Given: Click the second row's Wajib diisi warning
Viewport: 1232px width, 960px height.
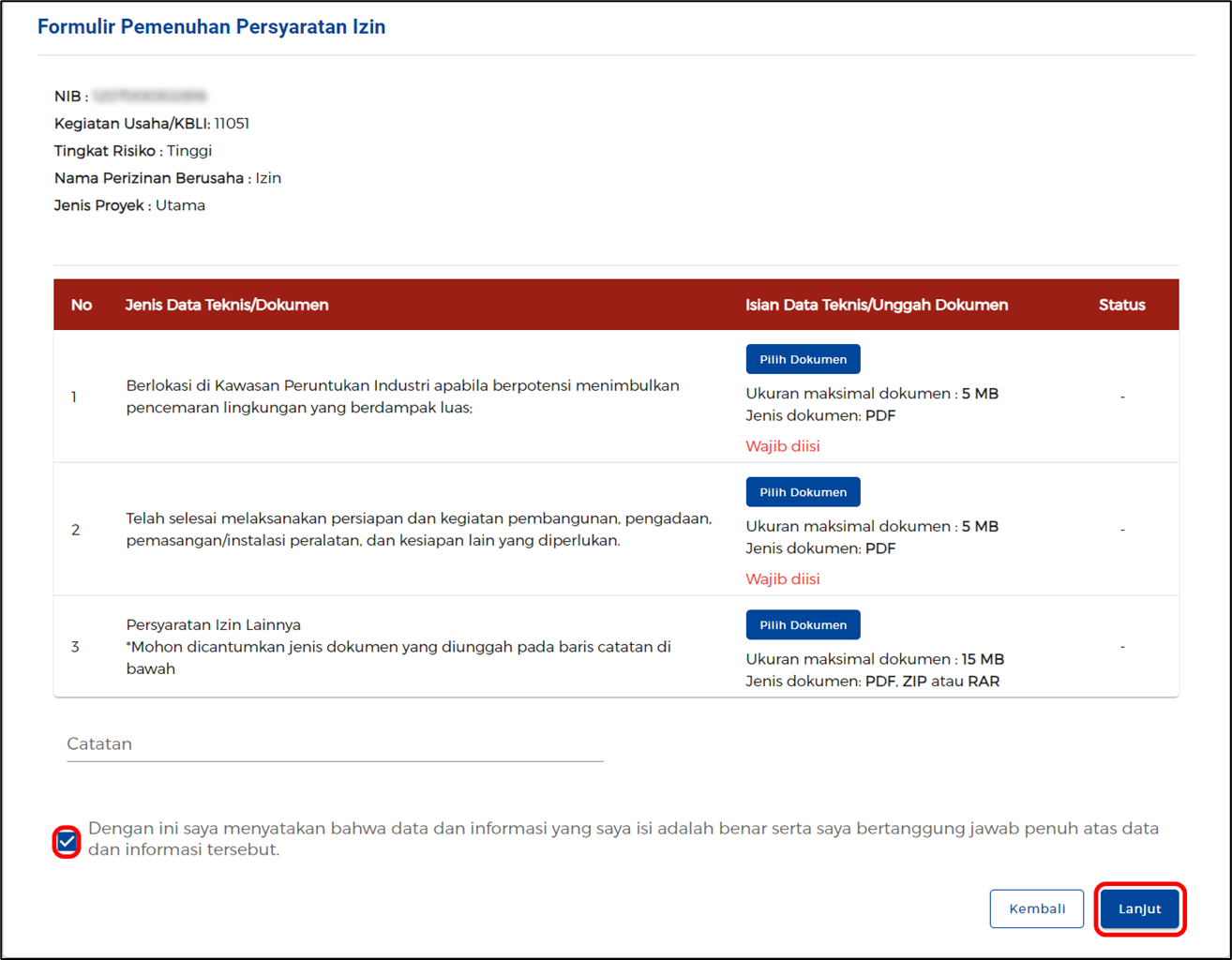Looking at the screenshot, I should [x=783, y=579].
